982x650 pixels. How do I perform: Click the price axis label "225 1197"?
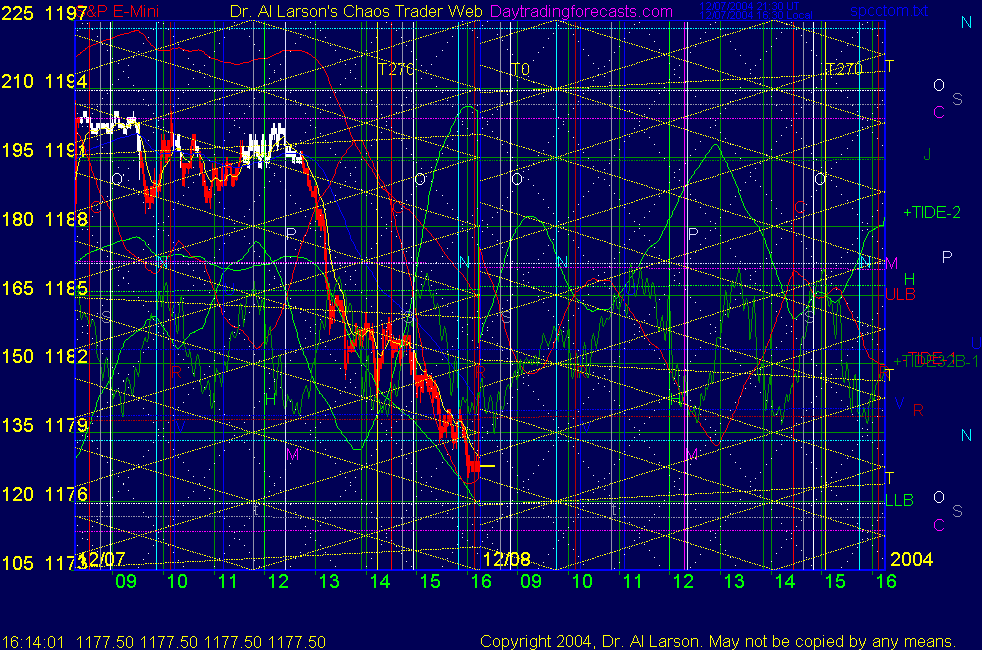point(44,13)
